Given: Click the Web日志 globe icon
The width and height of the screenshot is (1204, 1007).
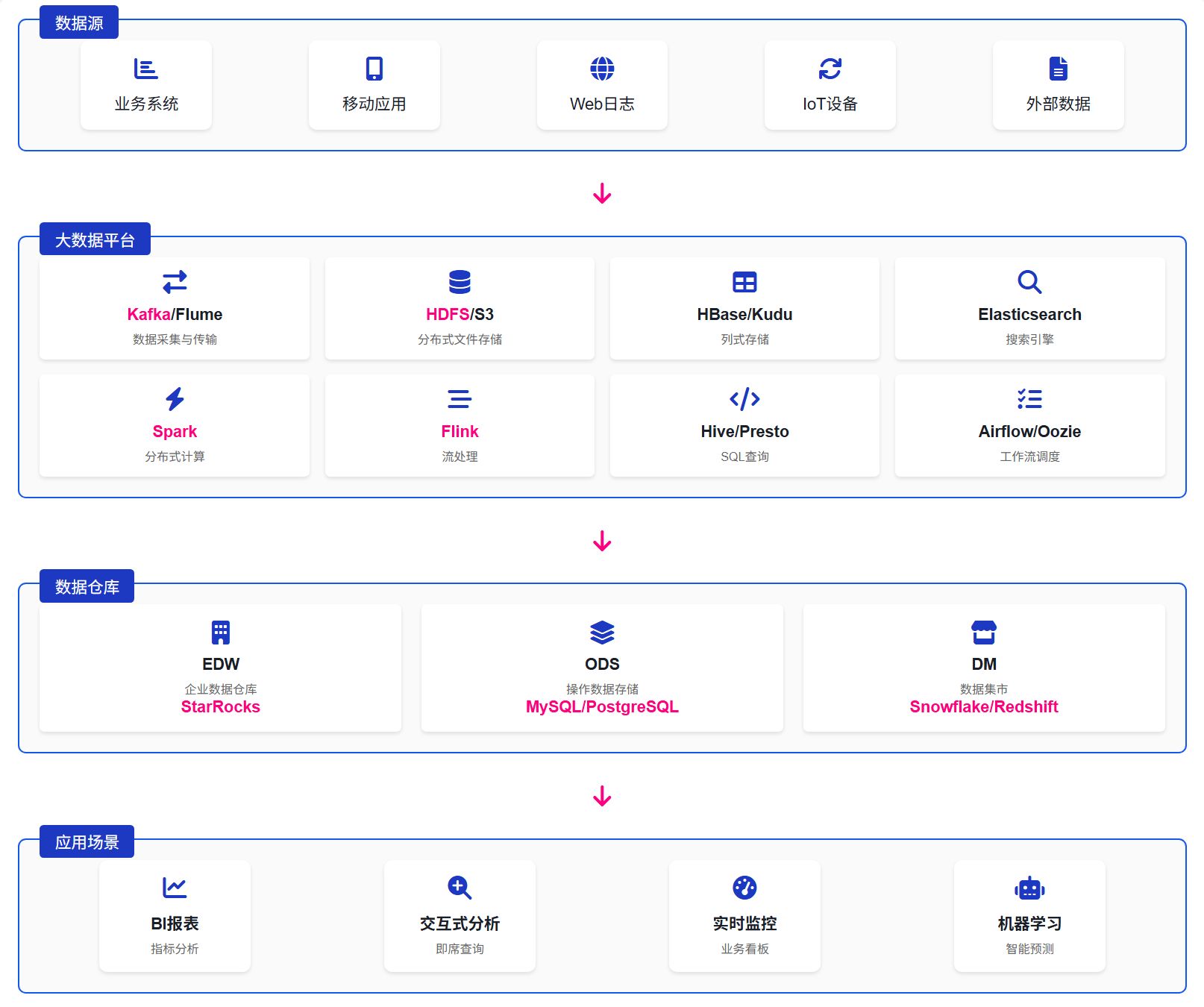Looking at the screenshot, I should pyautogui.click(x=602, y=69).
